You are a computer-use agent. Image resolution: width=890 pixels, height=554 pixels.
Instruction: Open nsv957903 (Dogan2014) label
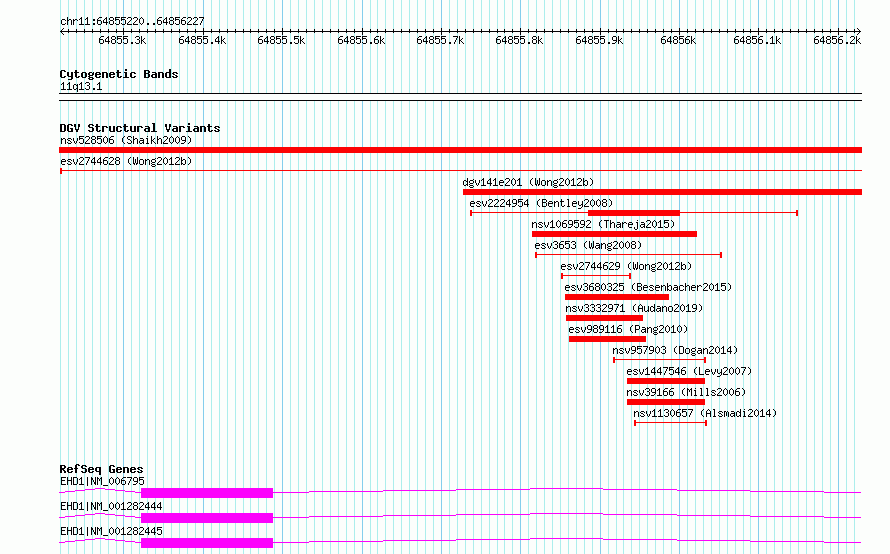click(675, 350)
